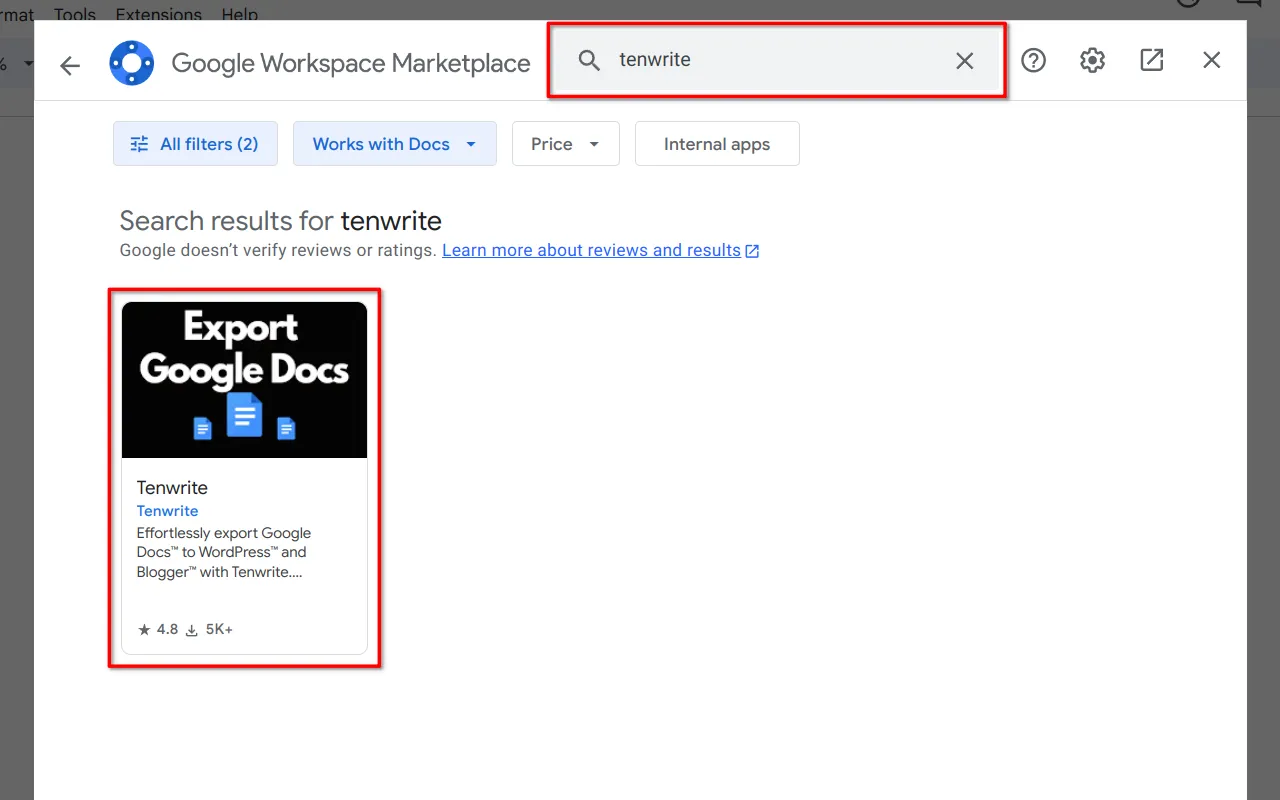Open the All filters (2) panel
The height and width of the screenshot is (800, 1280).
[195, 143]
